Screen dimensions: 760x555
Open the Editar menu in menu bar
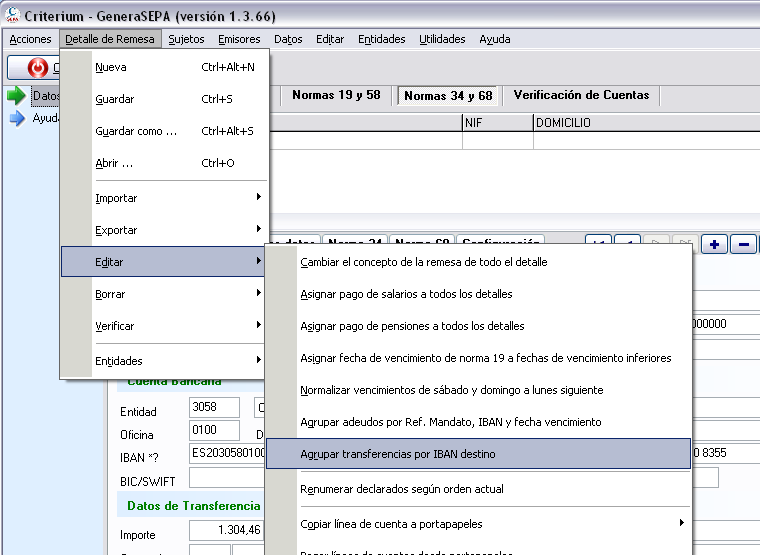coord(330,39)
